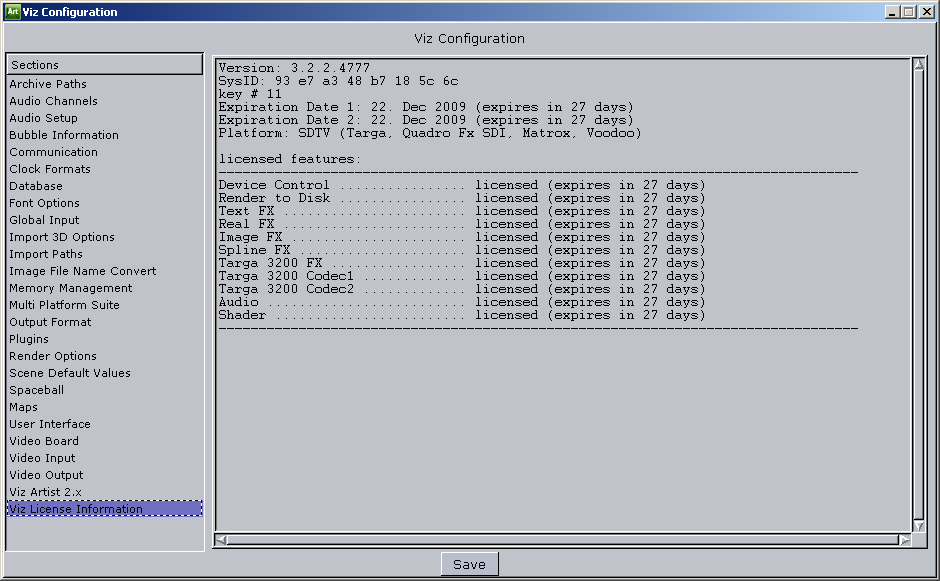Select the Plugins section
Viewport: 940px width, 581px height.
click(x=28, y=339)
